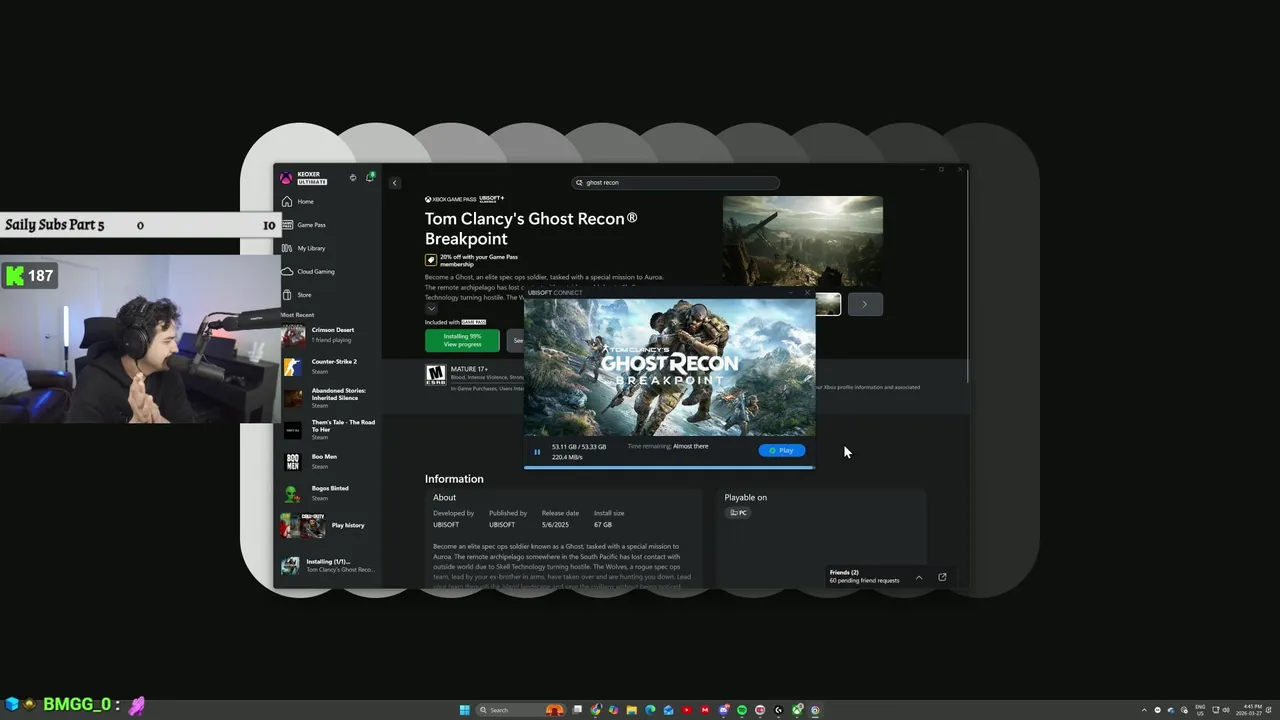1280x720 pixels.
Task: Click the Xbox profile avatar for KEOXER
Action: pyautogui.click(x=286, y=178)
